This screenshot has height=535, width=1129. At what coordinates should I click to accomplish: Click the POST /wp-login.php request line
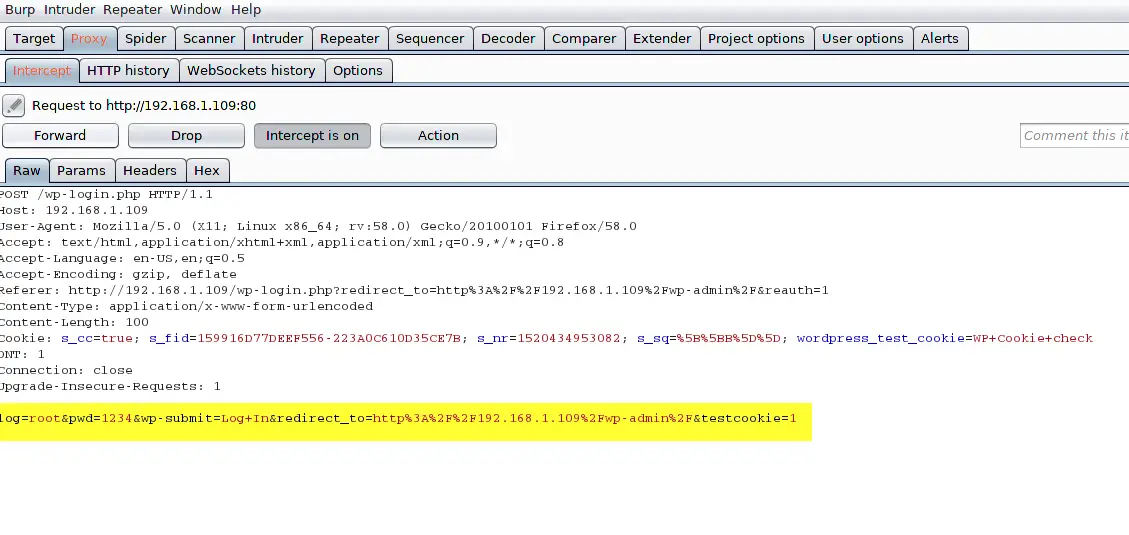pyautogui.click(x=106, y=194)
